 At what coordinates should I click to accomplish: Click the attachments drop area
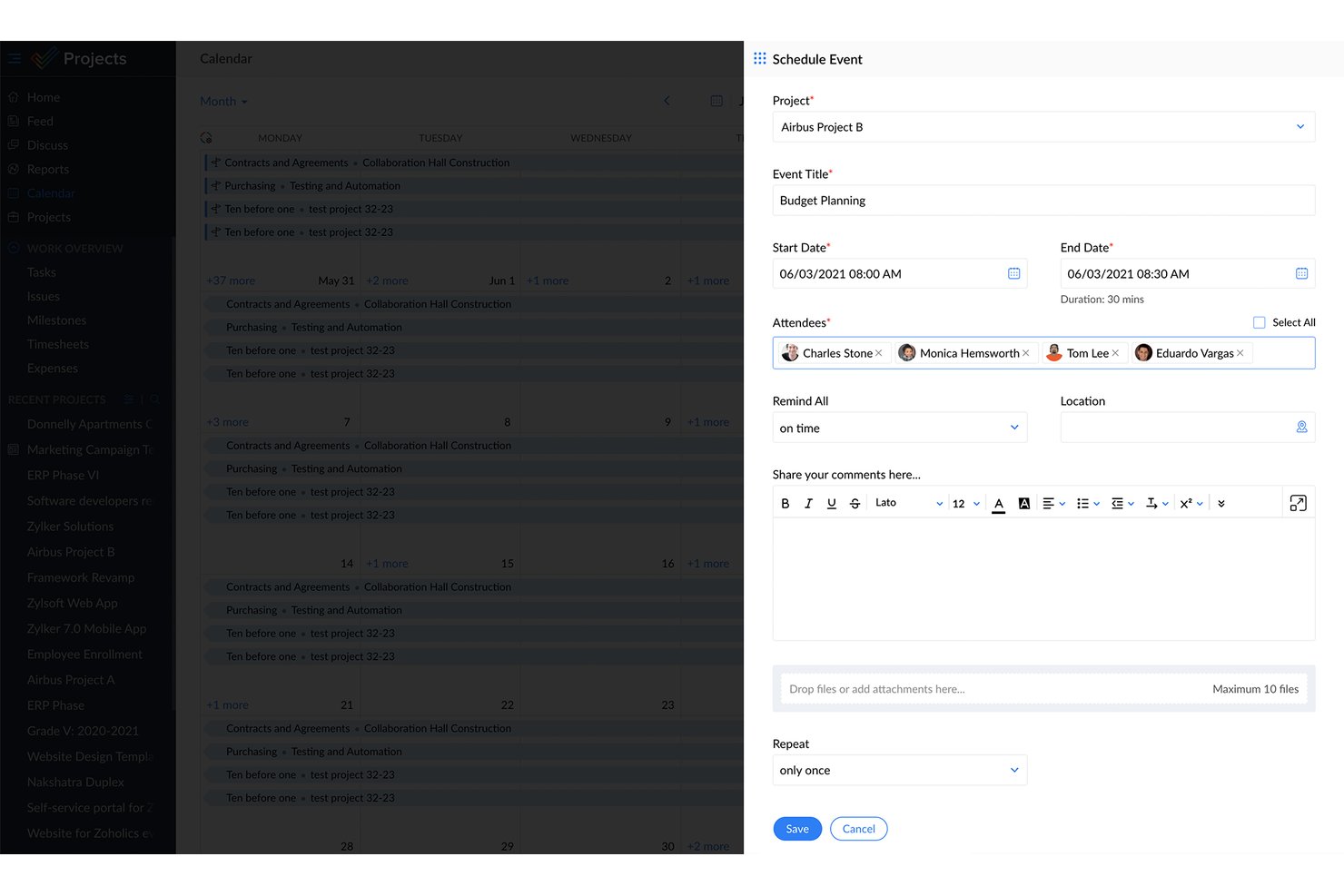tap(1043, 689)
